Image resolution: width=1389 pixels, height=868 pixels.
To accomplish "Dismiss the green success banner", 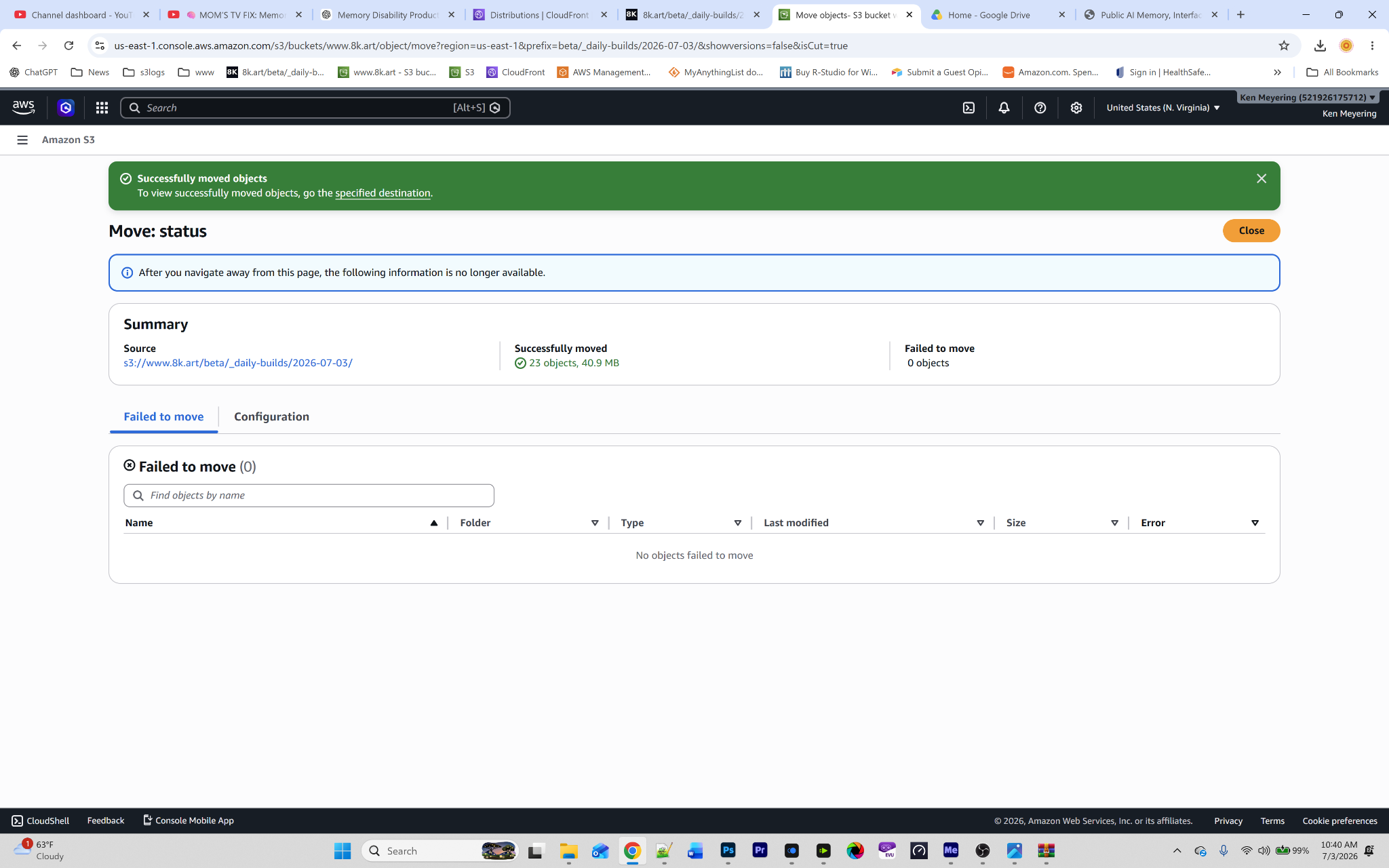I will click(x=1261, y=178).
